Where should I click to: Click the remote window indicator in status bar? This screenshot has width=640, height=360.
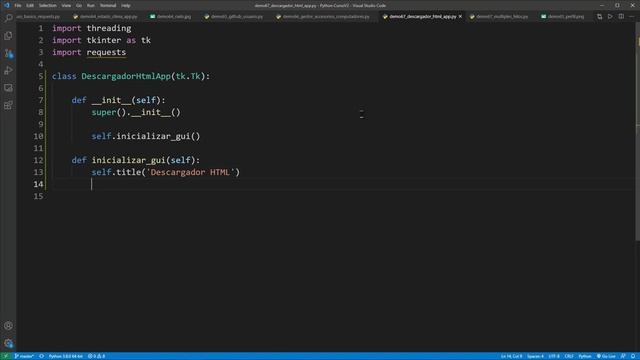pos(6,356)
